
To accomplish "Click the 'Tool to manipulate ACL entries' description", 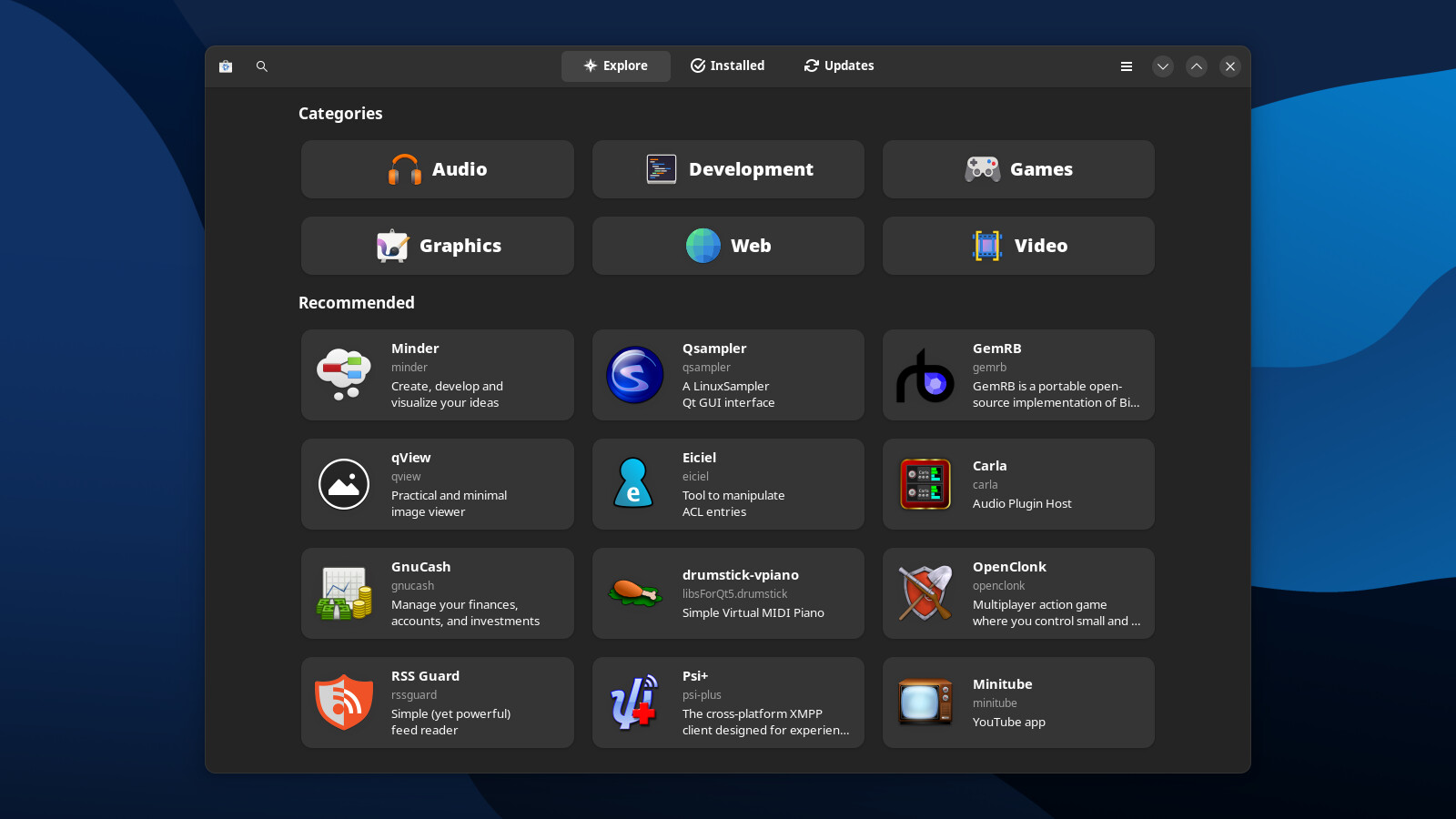I will pos(733,503).
